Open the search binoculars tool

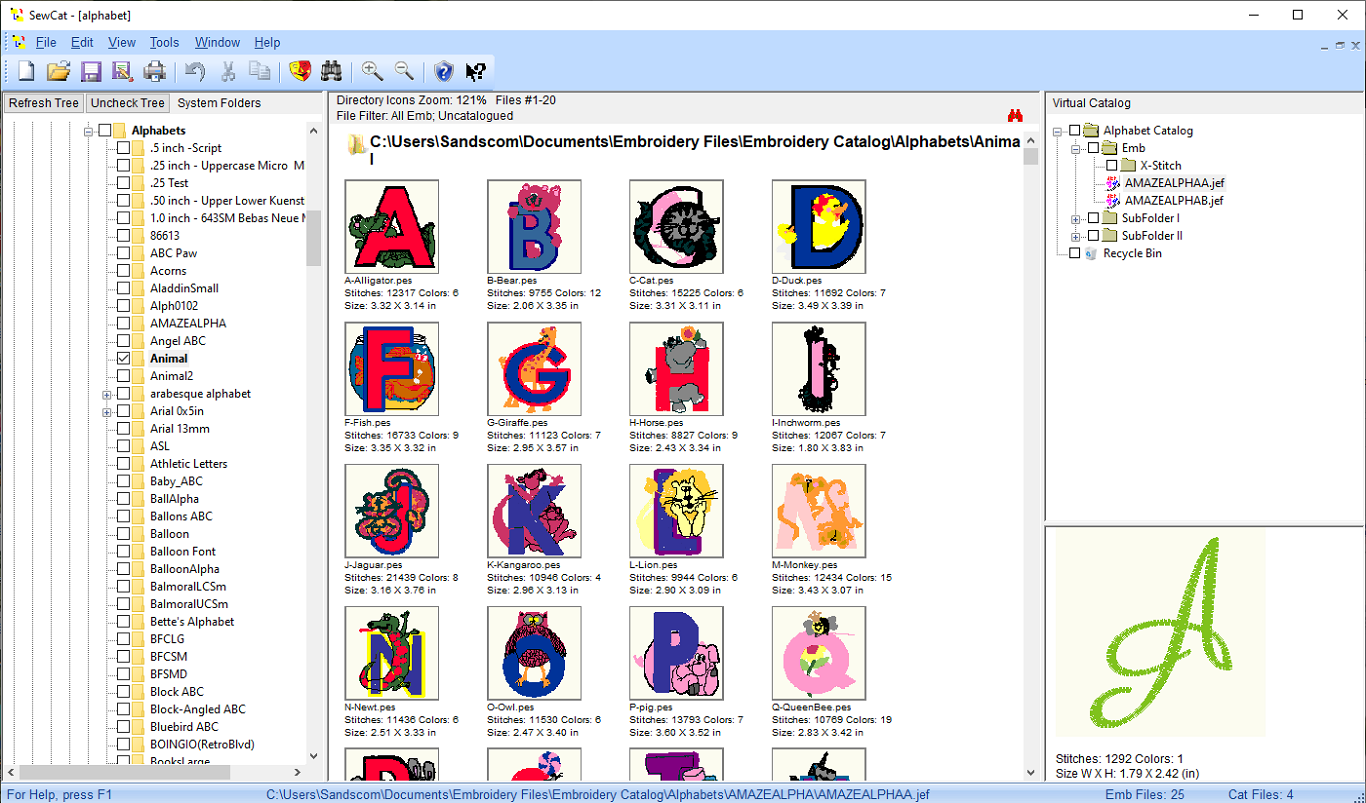pyautogui.click(x=331, y=71)
